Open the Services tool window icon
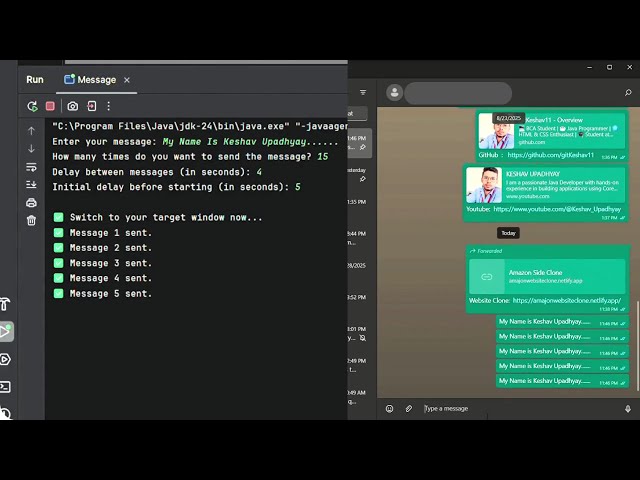Image resolution: width=640 pixels, height=480 pixels. (x=5, y=360)
